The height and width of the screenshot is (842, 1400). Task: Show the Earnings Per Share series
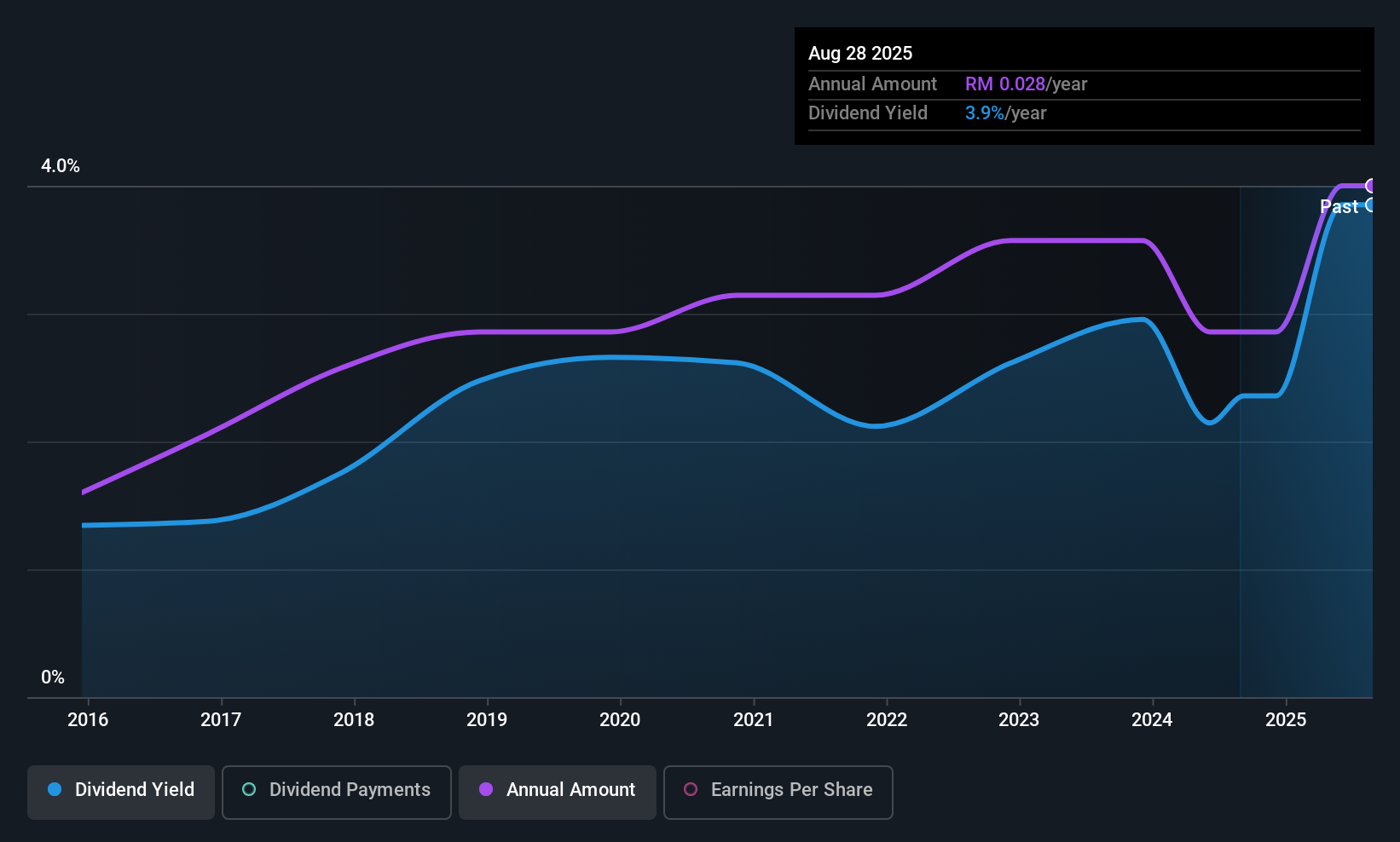point(778,792)
